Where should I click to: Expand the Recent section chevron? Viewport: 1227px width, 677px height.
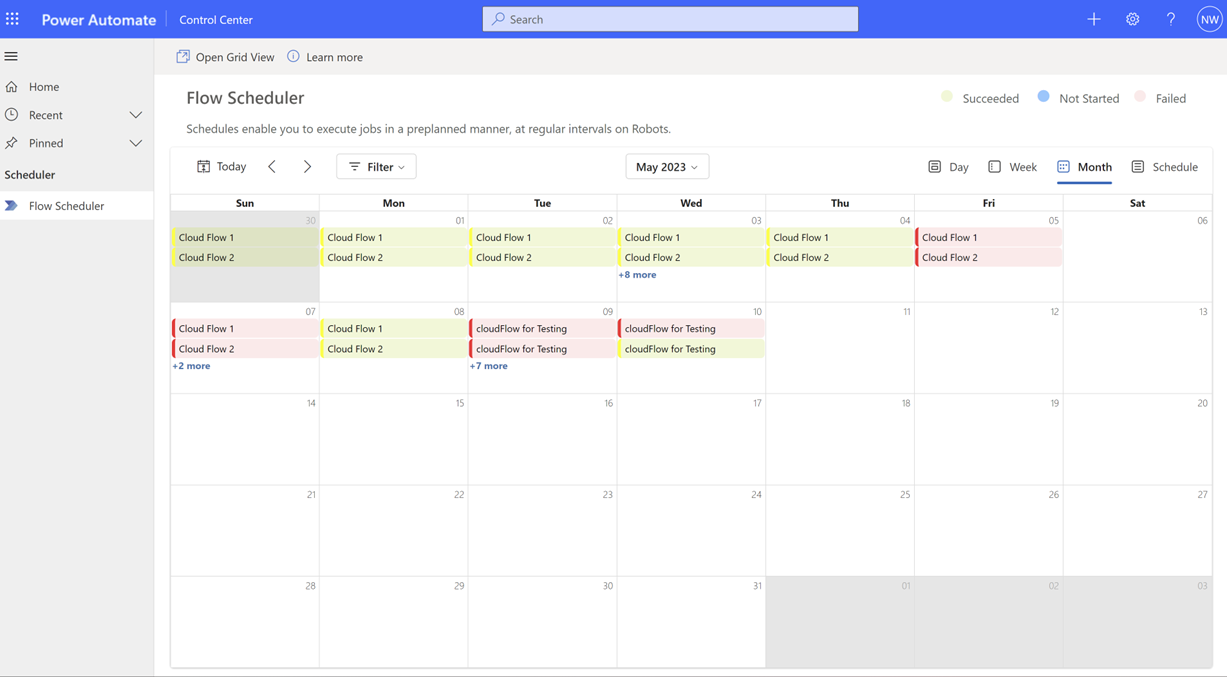click(136, 114)
